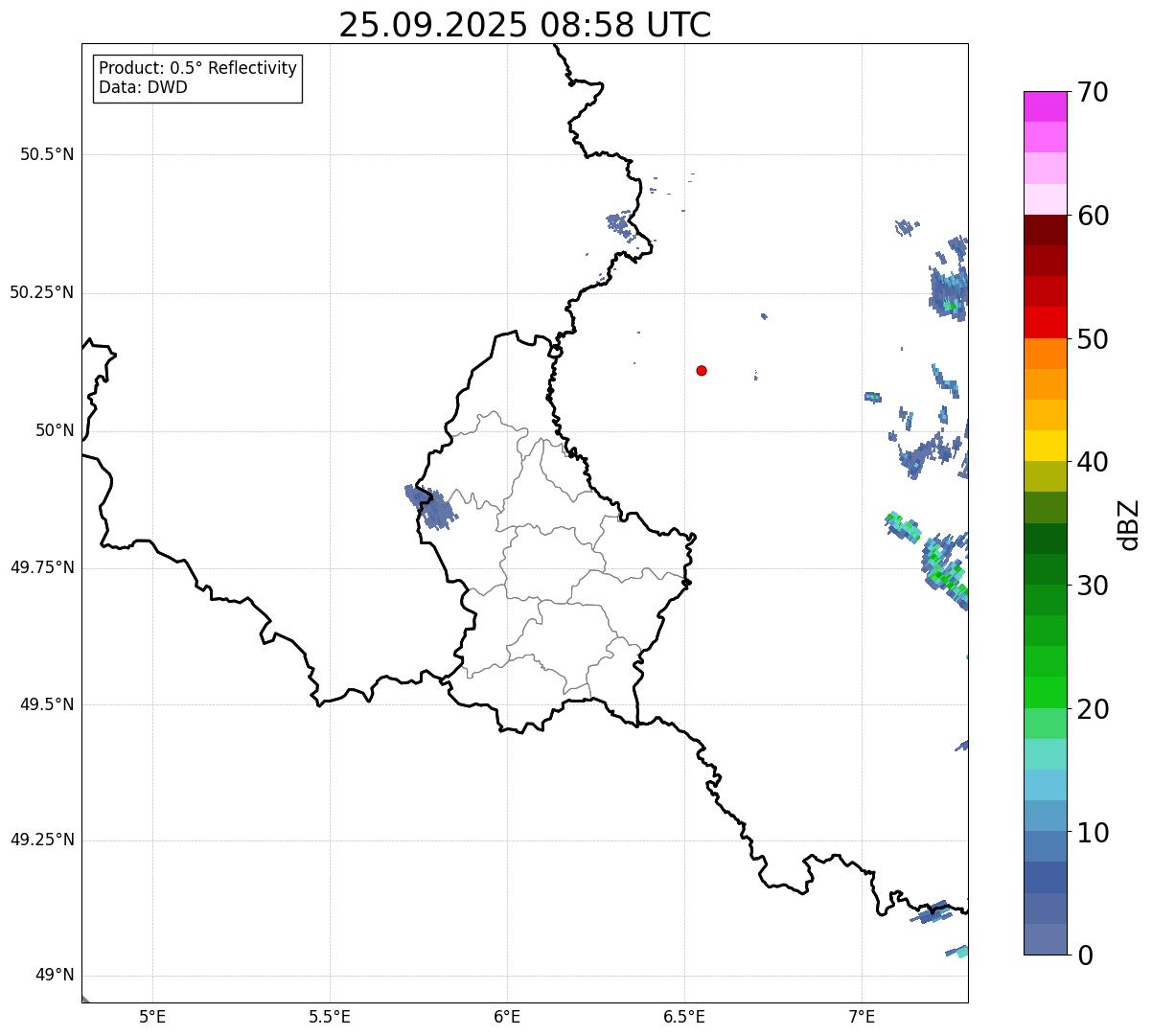This screenshot has width=1152, height=1036.
Task: Click the colorbar 10 tick label
Action: pyautogui.click(x=1093, y=833)
